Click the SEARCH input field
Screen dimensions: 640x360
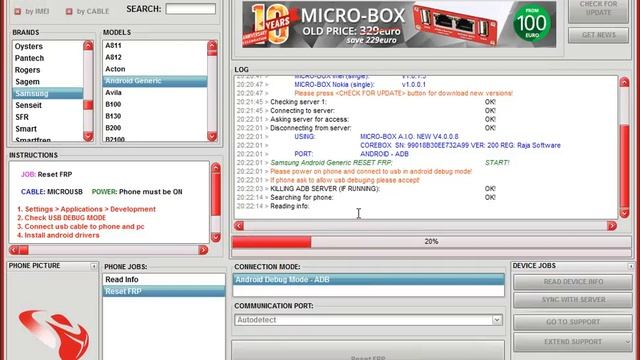click(191, 9)
